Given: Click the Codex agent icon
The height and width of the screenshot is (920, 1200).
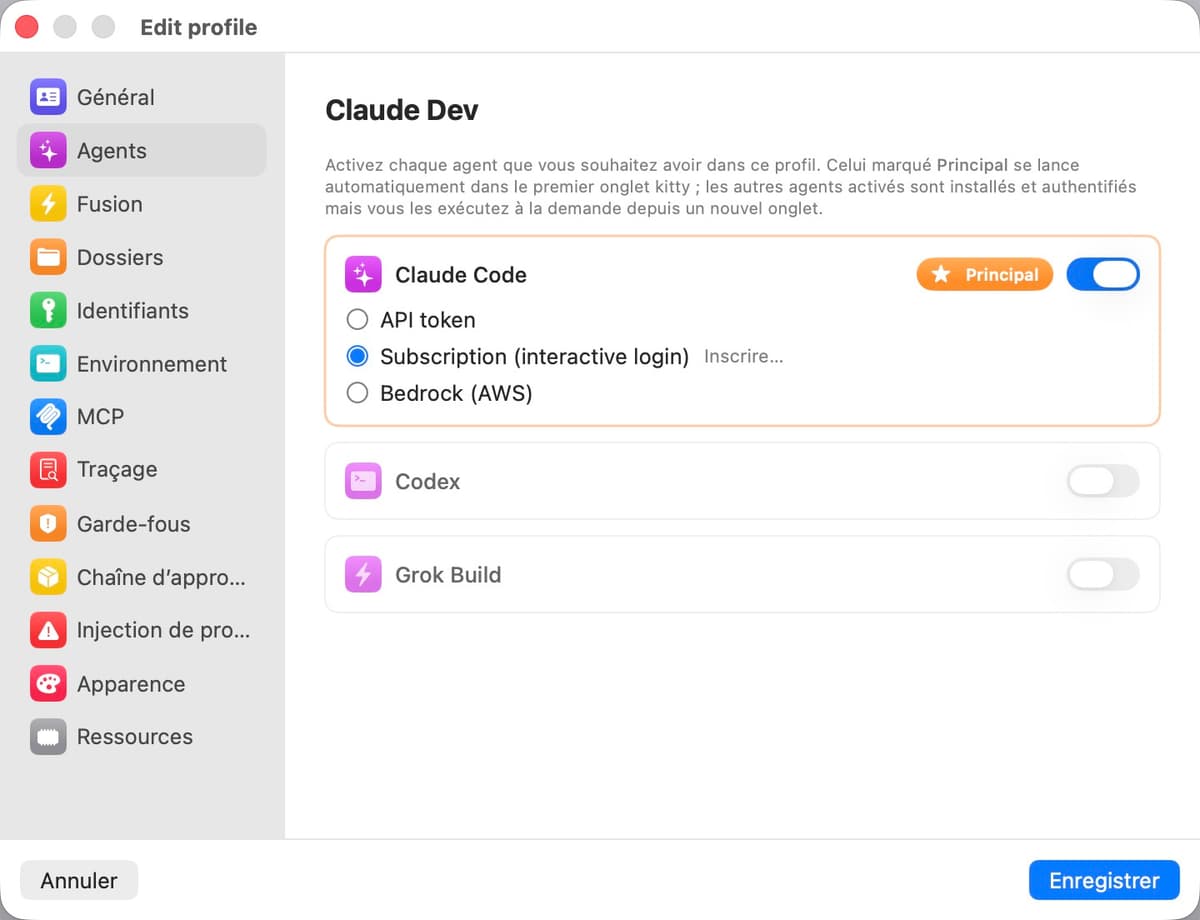Looking at the screenshot, I should pyautogui.click(x=363, y=481).
